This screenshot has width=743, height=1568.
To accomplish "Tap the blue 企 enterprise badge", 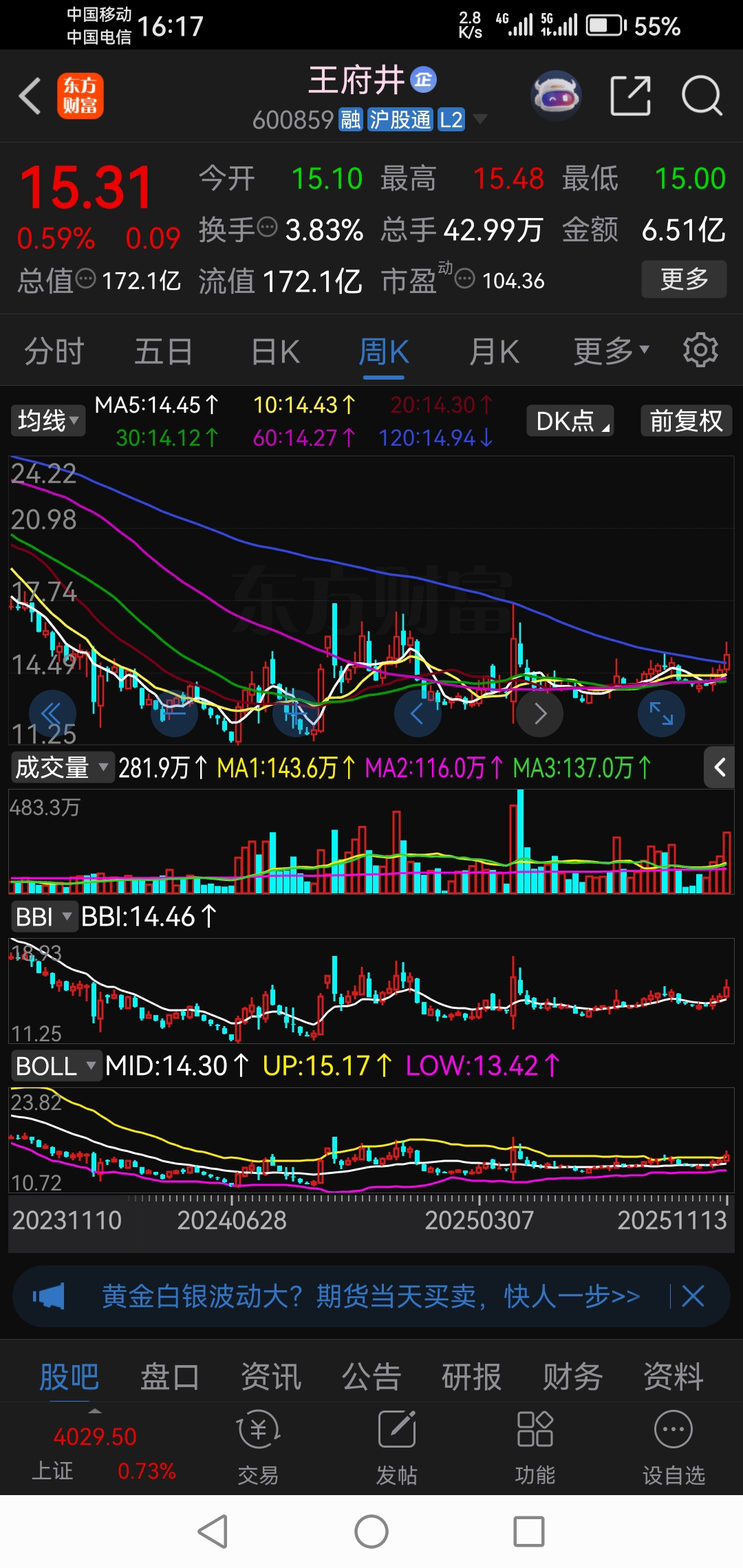I will coord(423,80).
